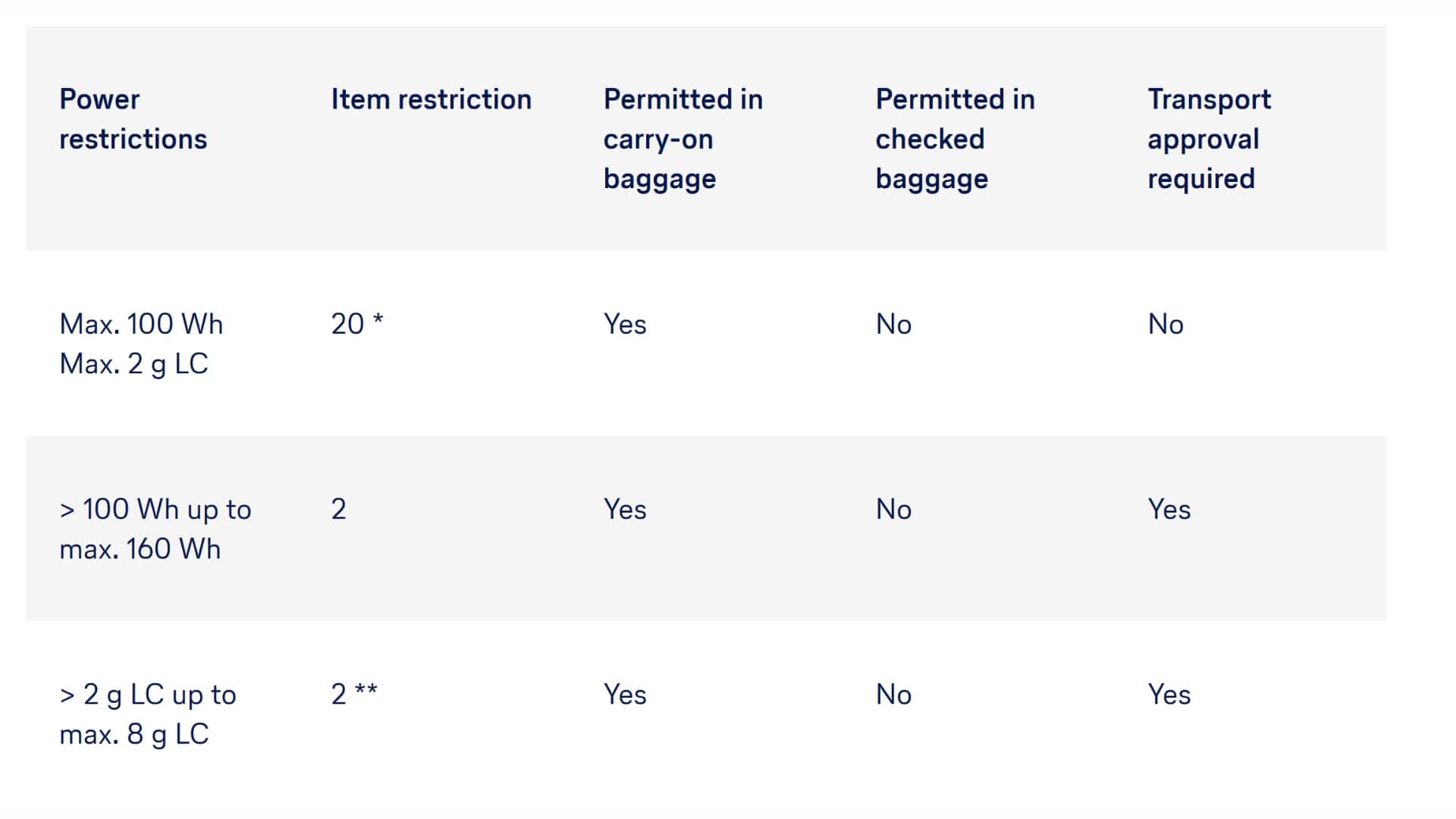Click '> 2 g LC up to max. 8 g LC' cell

point(147,714)
